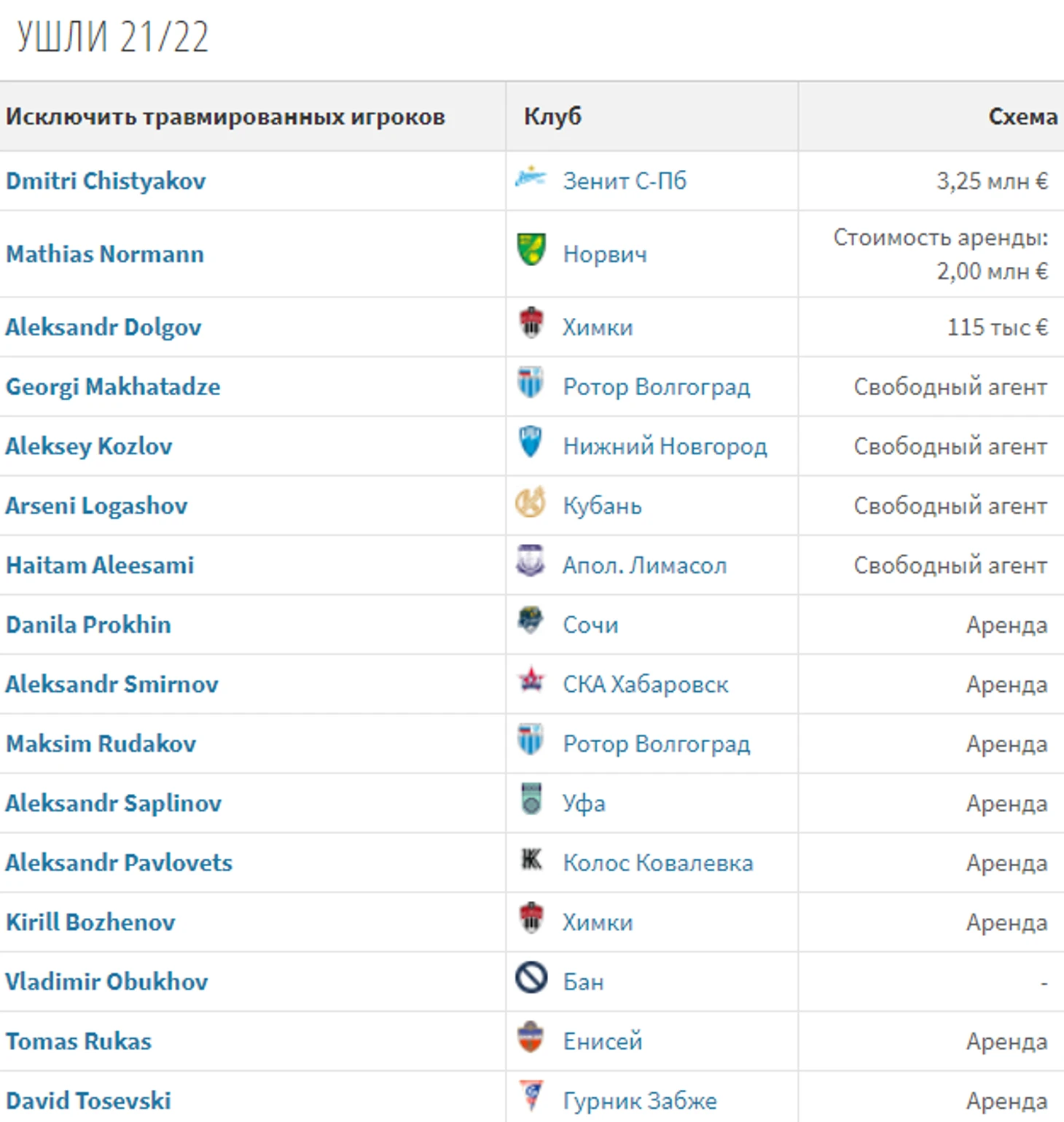Open Dmitri Chistyakov player link
Viewport: 1064px width, 1122px height.
point(106,181)
